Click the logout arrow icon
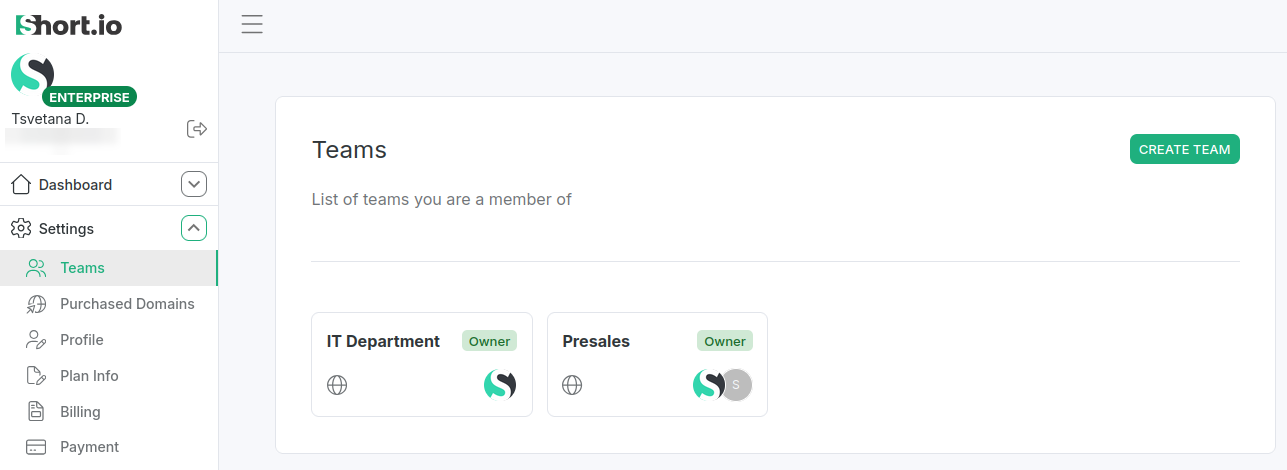Viewport: 1287px width, 470px height. 197,128
